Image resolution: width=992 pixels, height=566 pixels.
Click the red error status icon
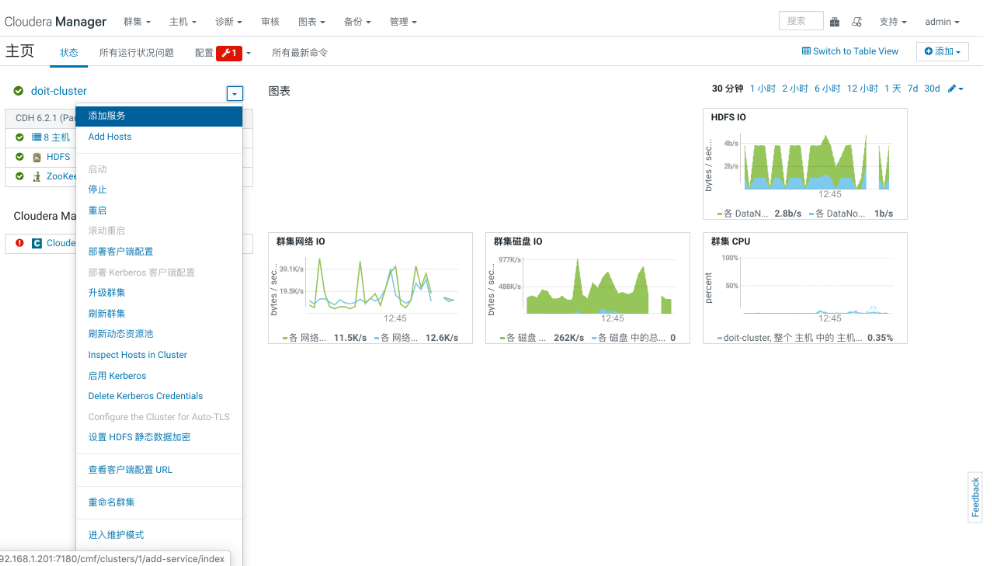click(x=20, y=243)
